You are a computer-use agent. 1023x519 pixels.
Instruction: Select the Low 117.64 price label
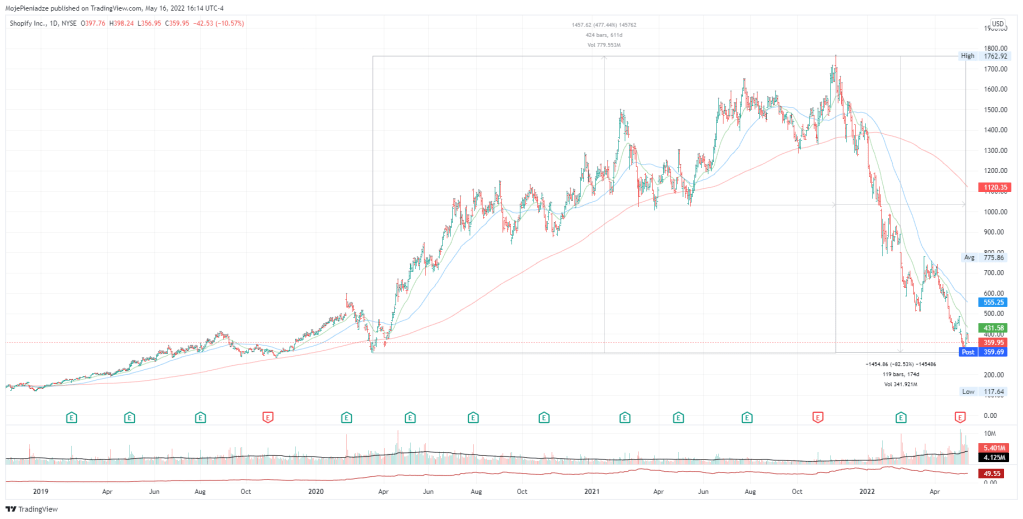tap(988, 391)
